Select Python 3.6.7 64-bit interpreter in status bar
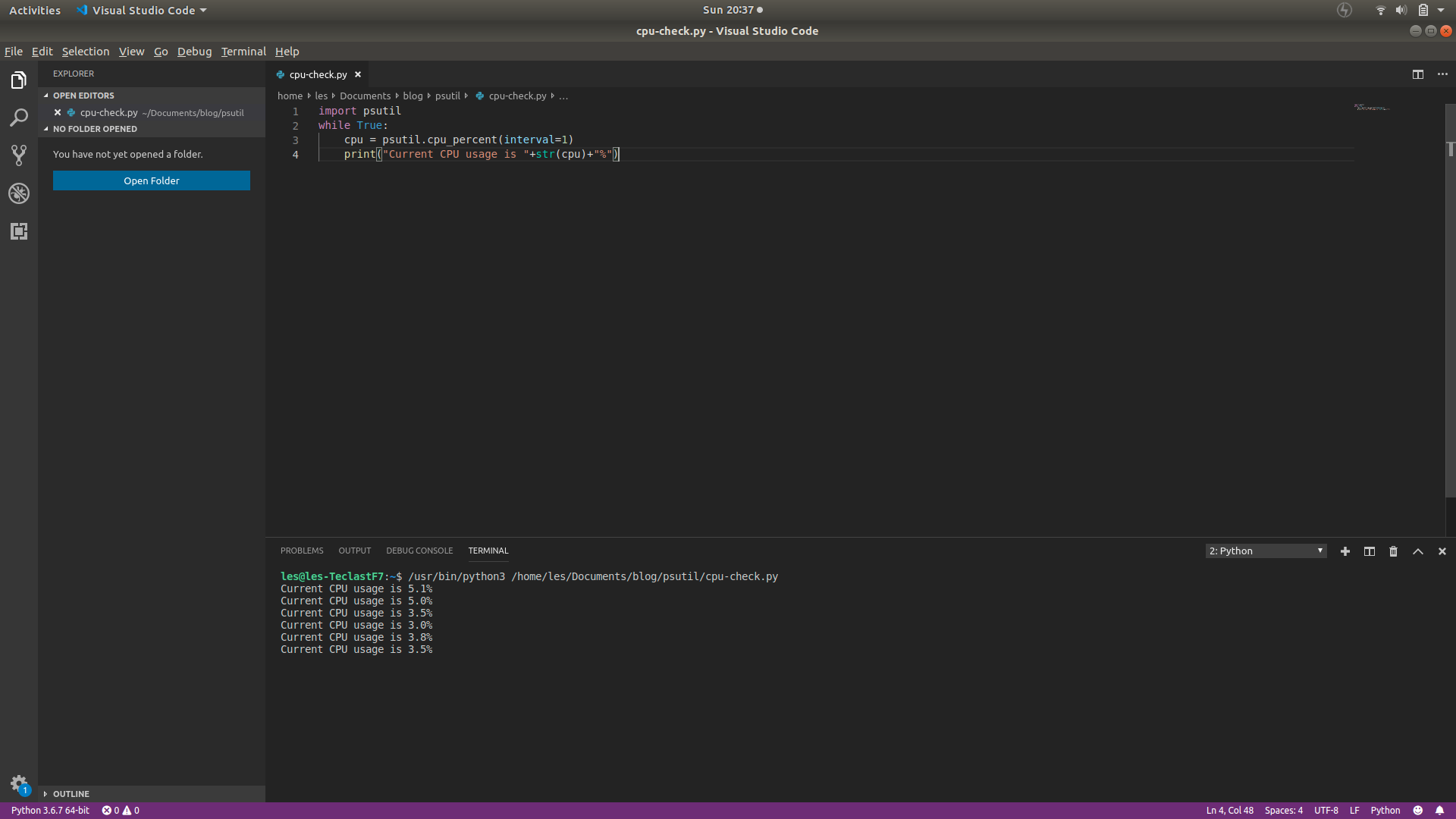This screenshot has width=1456, height=819. pyautogui.click(x=50, y=811)
